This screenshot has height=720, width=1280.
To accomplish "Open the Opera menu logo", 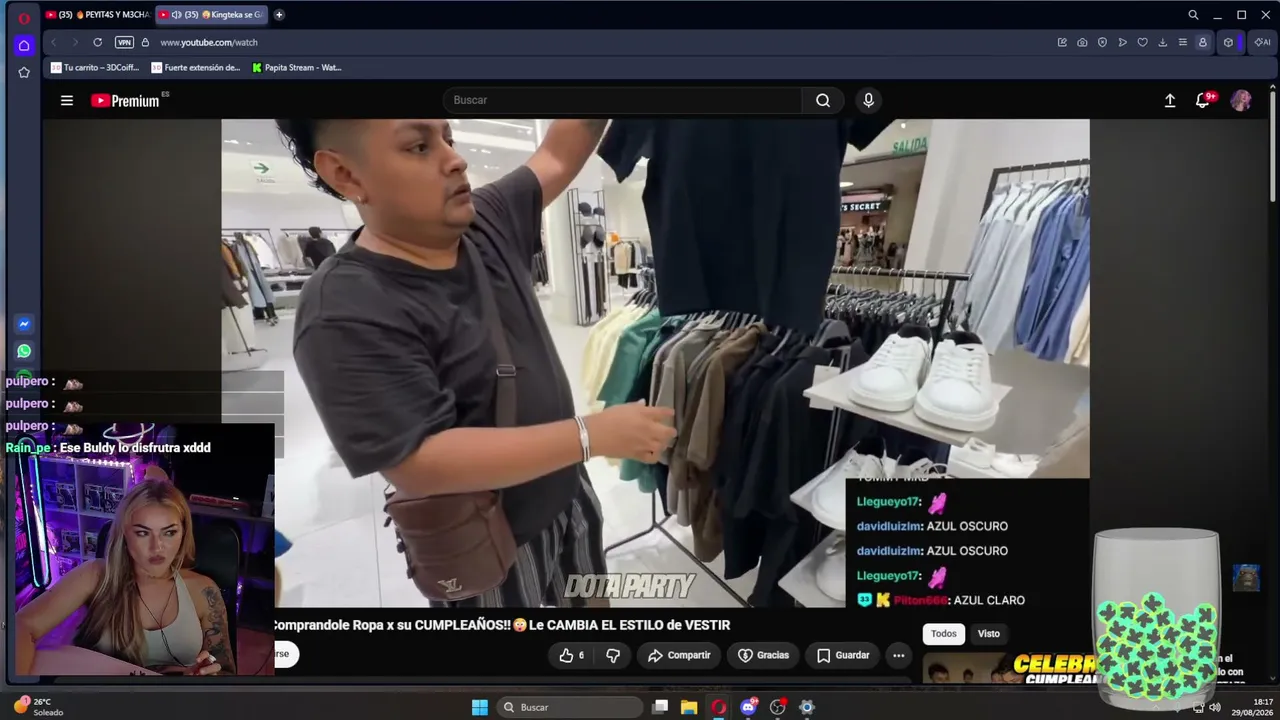I will pyautogui.click(x=24, y=17).
